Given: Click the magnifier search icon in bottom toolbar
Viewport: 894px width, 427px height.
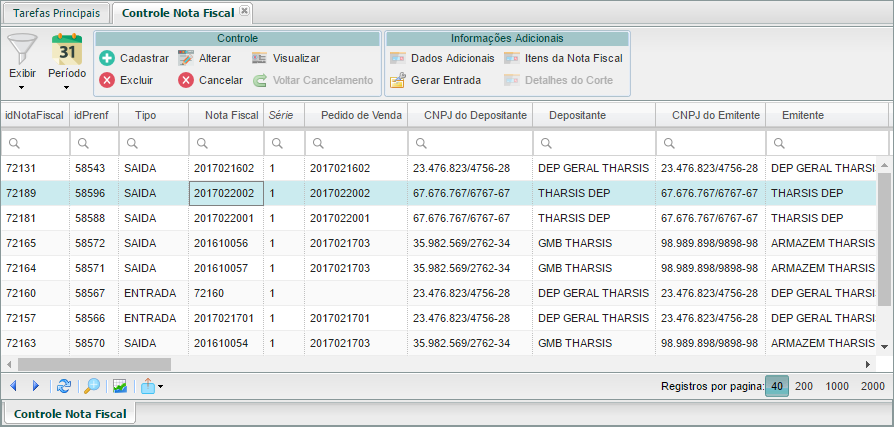Looking at the screenshot, I should (x=91, y=386).
